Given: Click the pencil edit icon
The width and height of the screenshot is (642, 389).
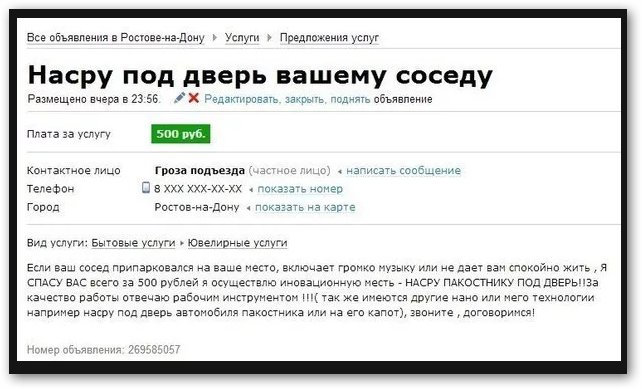Looking at the screenshot, I should coord(179,98).
